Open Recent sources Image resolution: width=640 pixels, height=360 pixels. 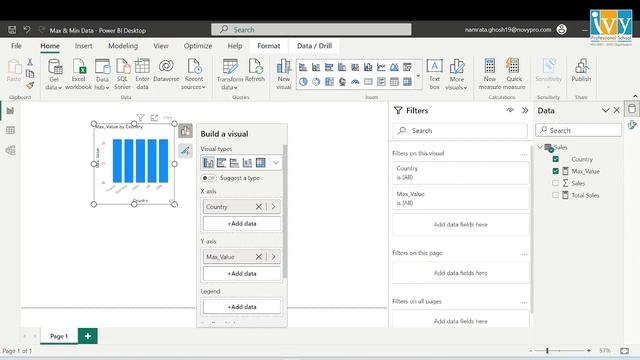tap(193, 74)
